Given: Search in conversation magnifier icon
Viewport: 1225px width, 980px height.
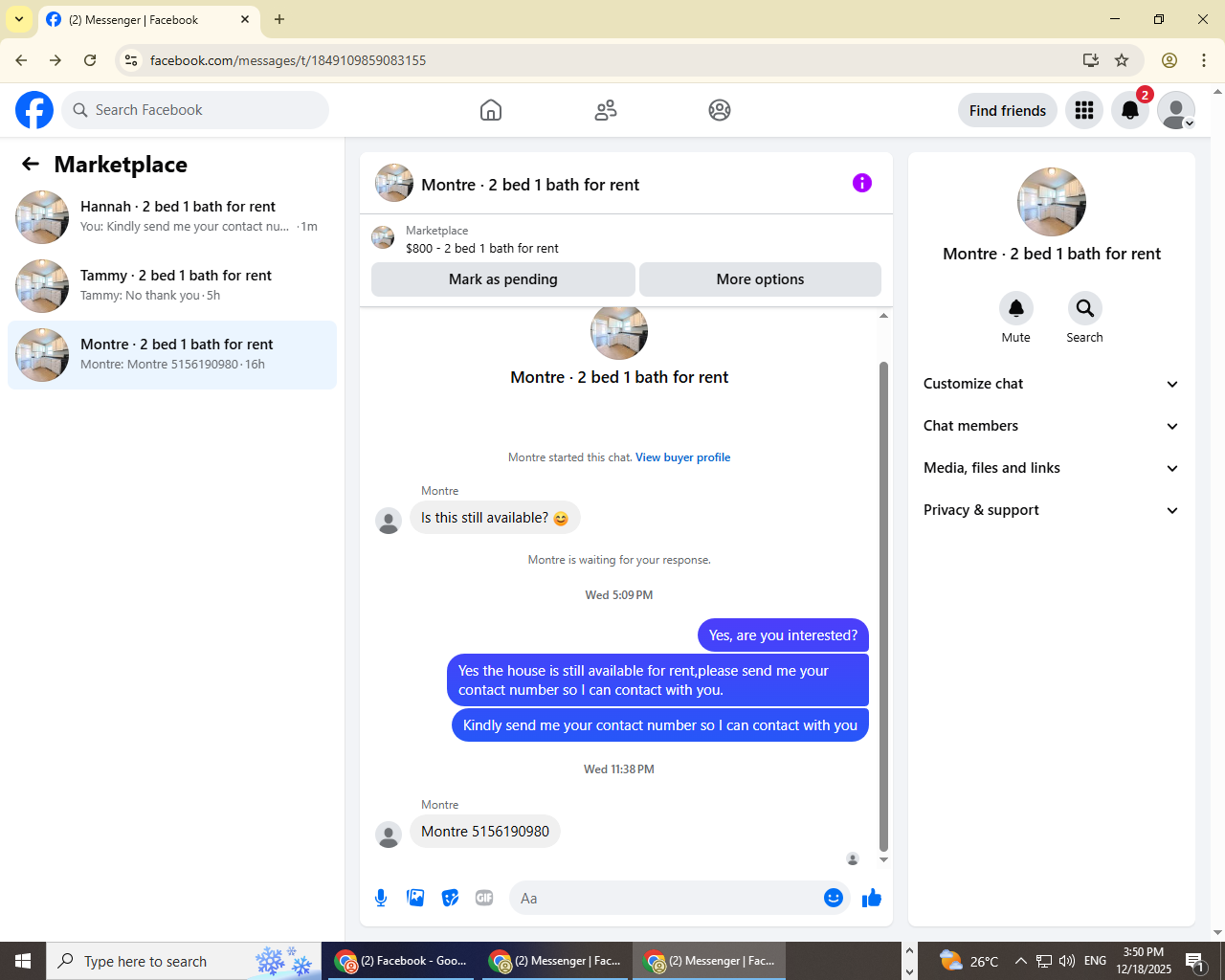Looking at the screenshot, I should [x=1084, y=308].
